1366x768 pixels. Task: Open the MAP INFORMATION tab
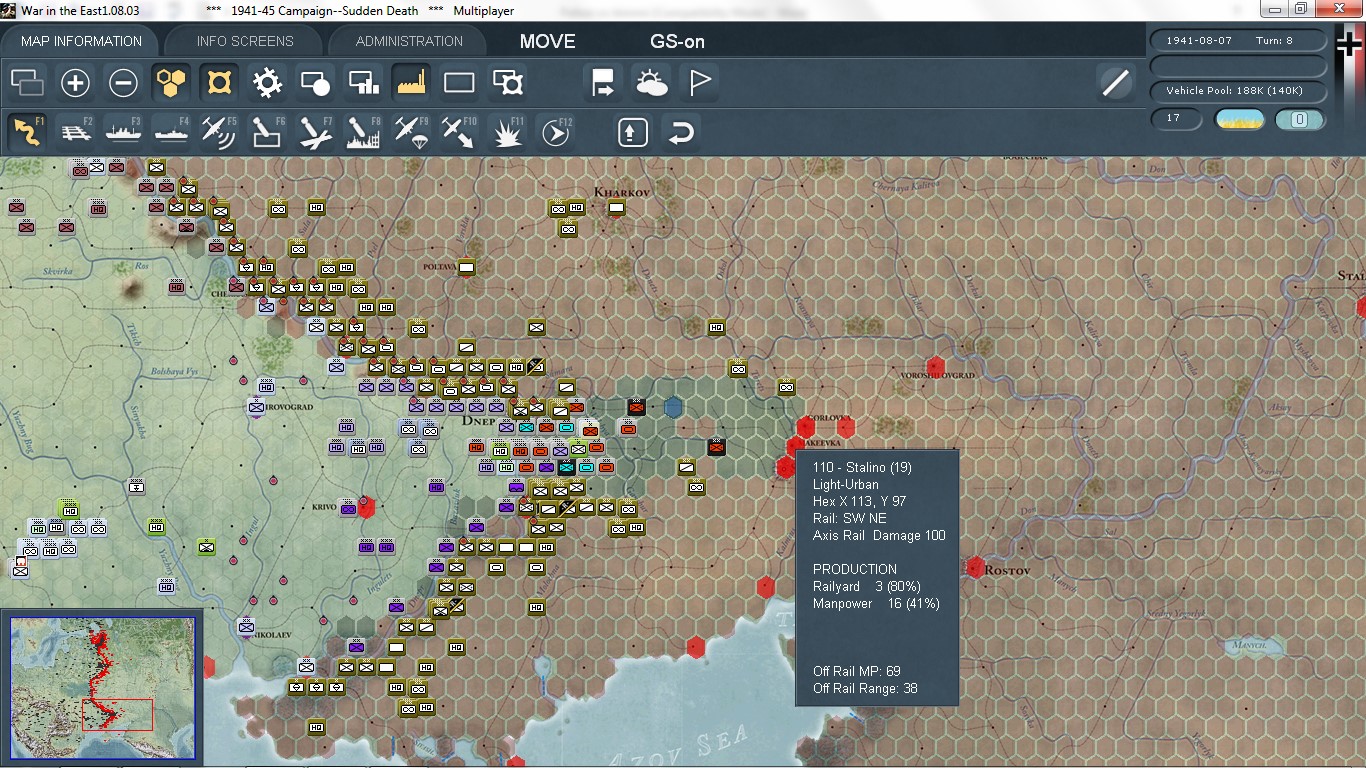coord(83,41)
